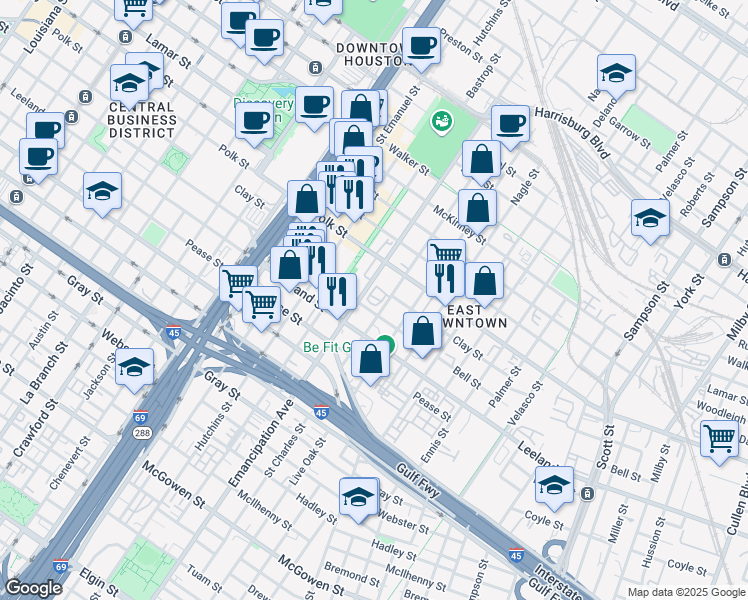Click the Map data ©2025 Google attribution
Image resolution: width=748 pixels, height=600 pixels.
pyautogui.click(x=687, y=592)
